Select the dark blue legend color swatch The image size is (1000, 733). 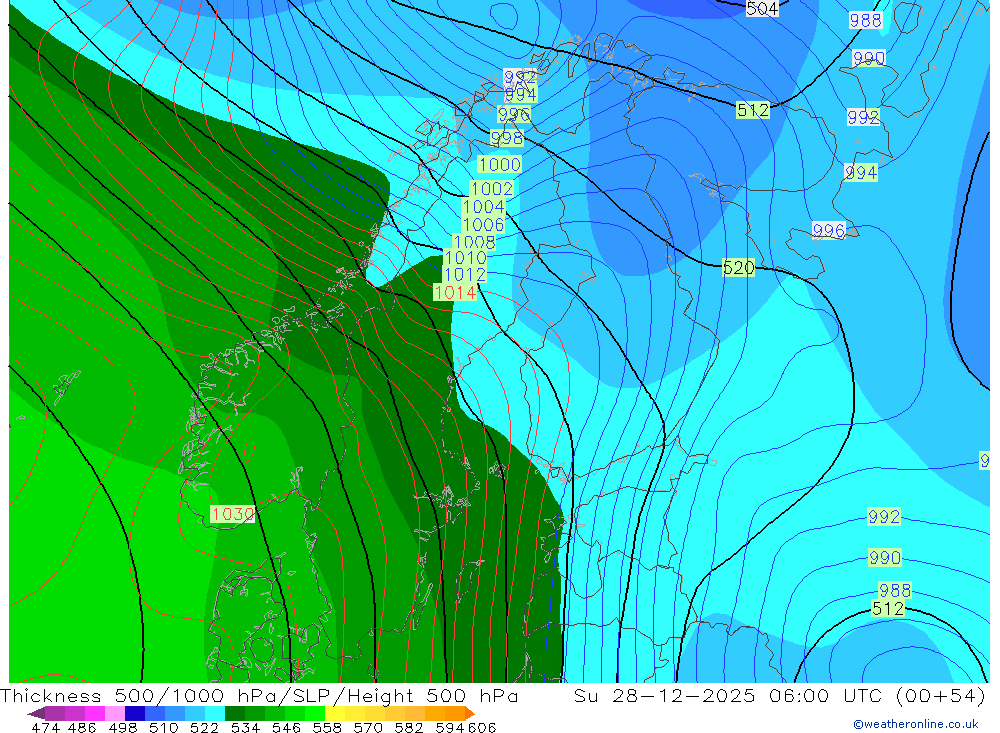pyautogui.click(x=135, y=713)
